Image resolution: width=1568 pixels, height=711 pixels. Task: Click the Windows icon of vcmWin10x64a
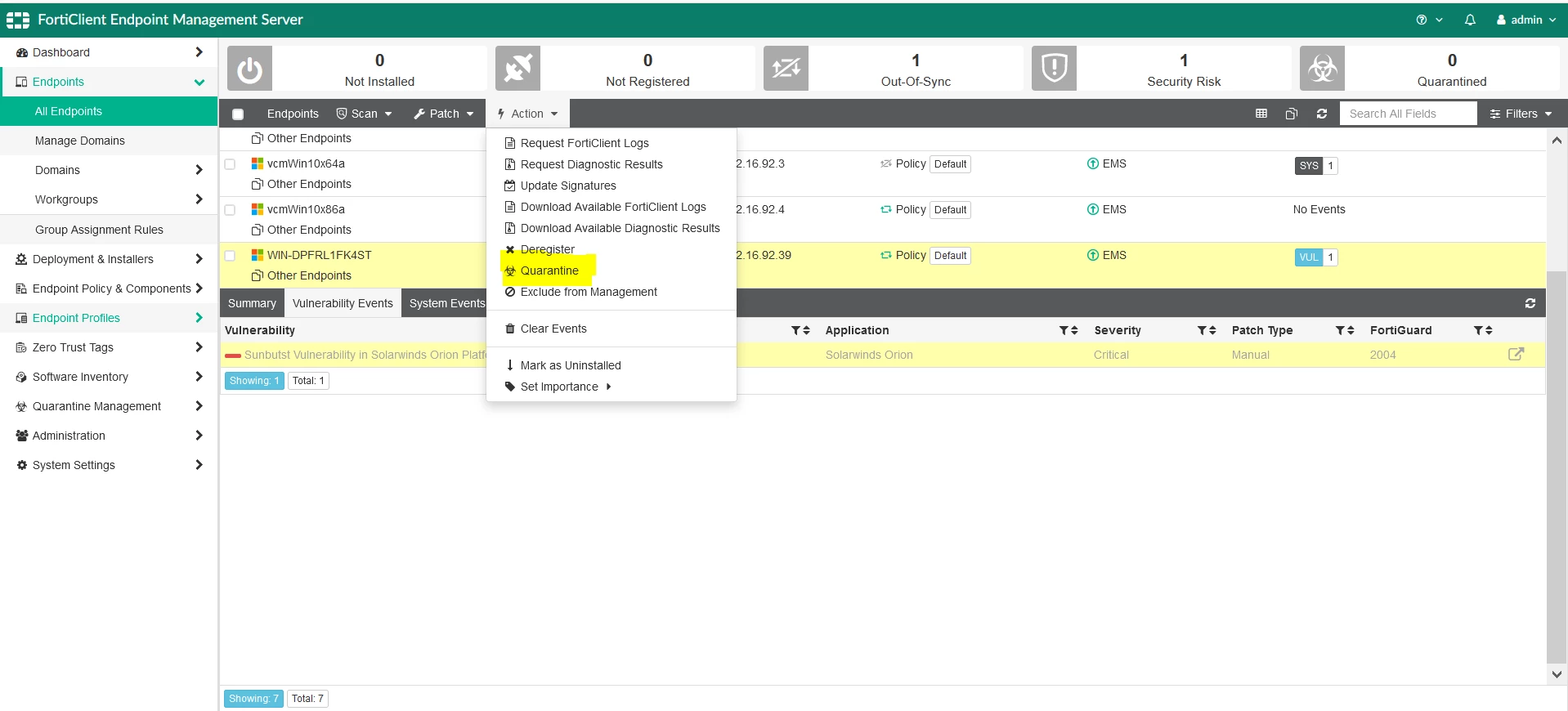257,163
